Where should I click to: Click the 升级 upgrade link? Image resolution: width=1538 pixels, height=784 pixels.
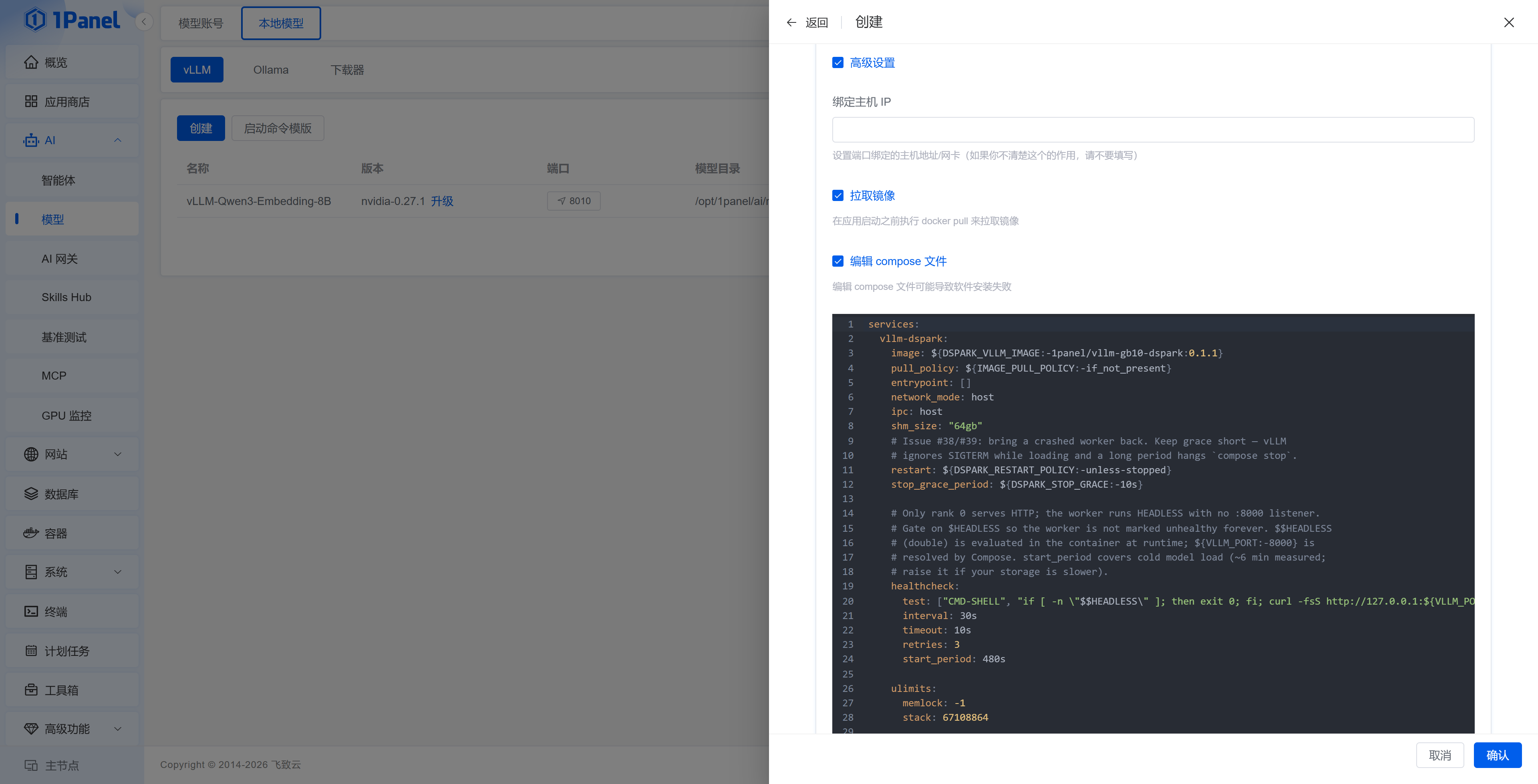442,201
